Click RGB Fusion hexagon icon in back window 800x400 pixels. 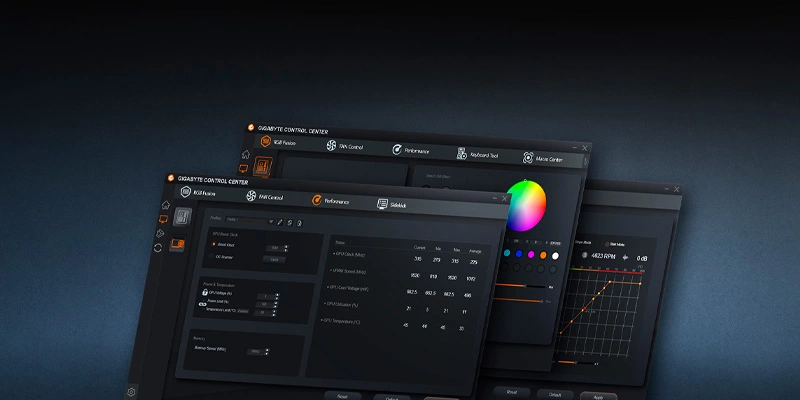tap(265, 141)
